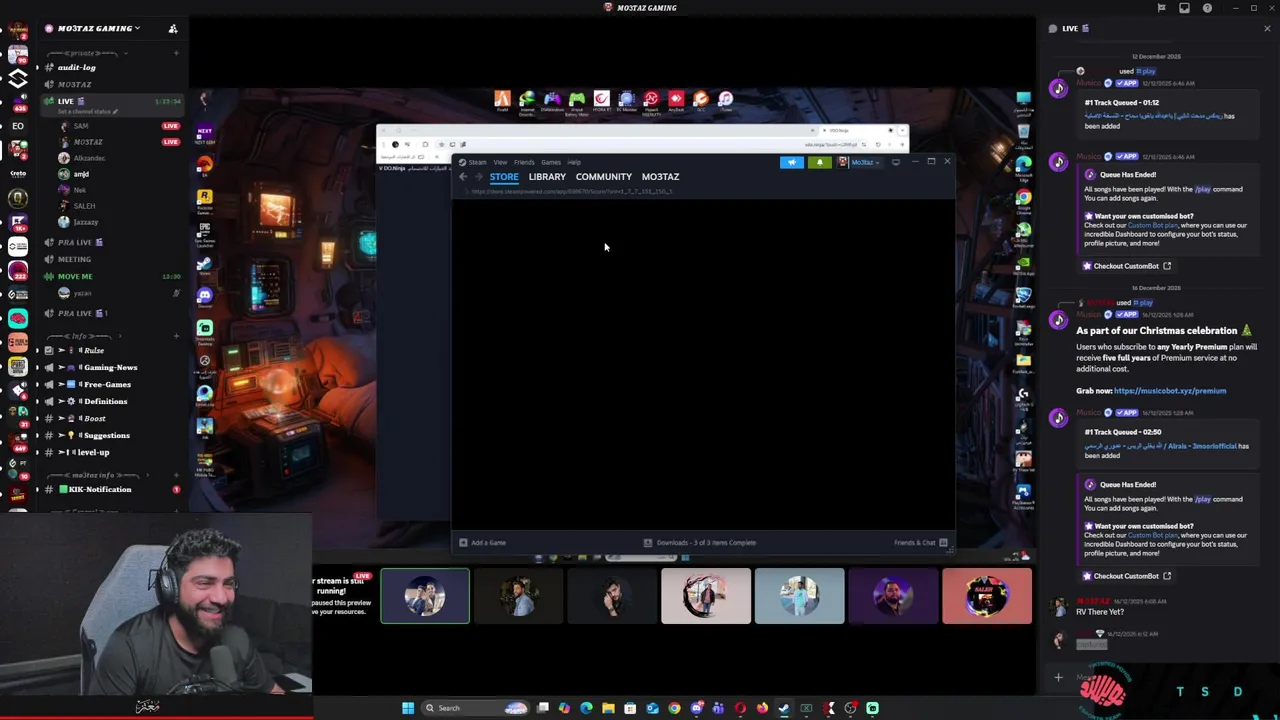Expand the MO3TAZ GAMING server dropdown

[x=99, y=28]
